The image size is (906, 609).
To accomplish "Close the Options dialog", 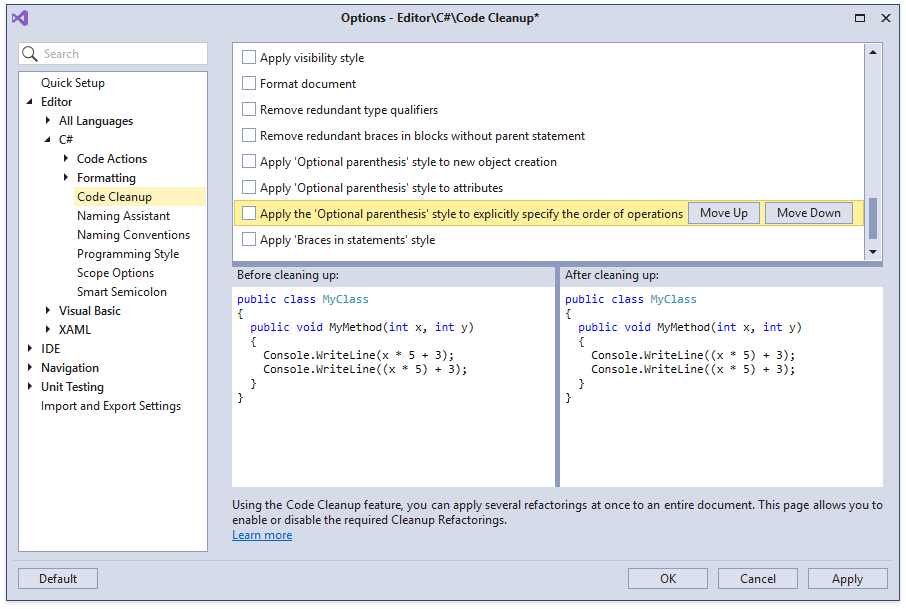I will (885, 18).
